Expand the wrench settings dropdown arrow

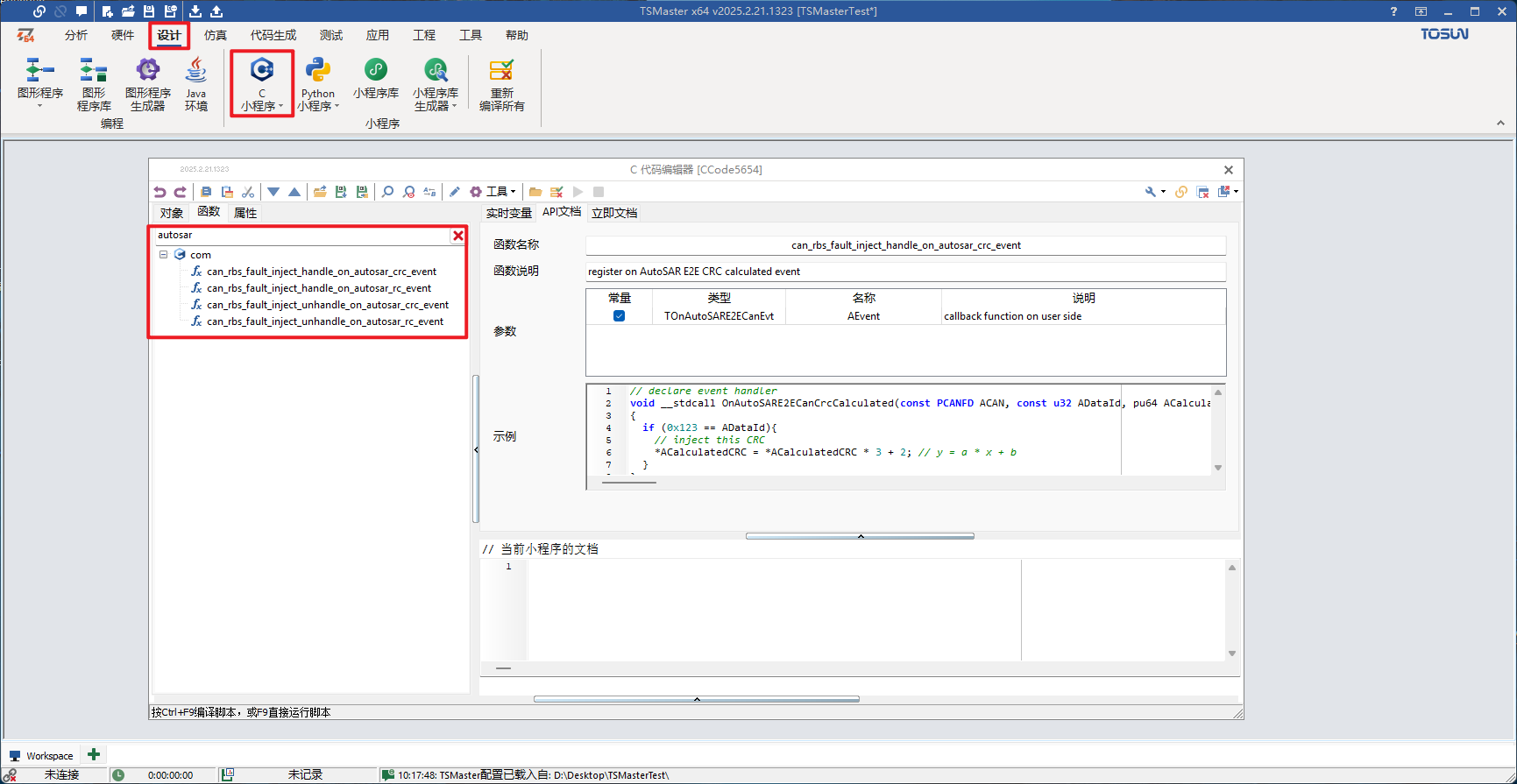pos(1163,192)
